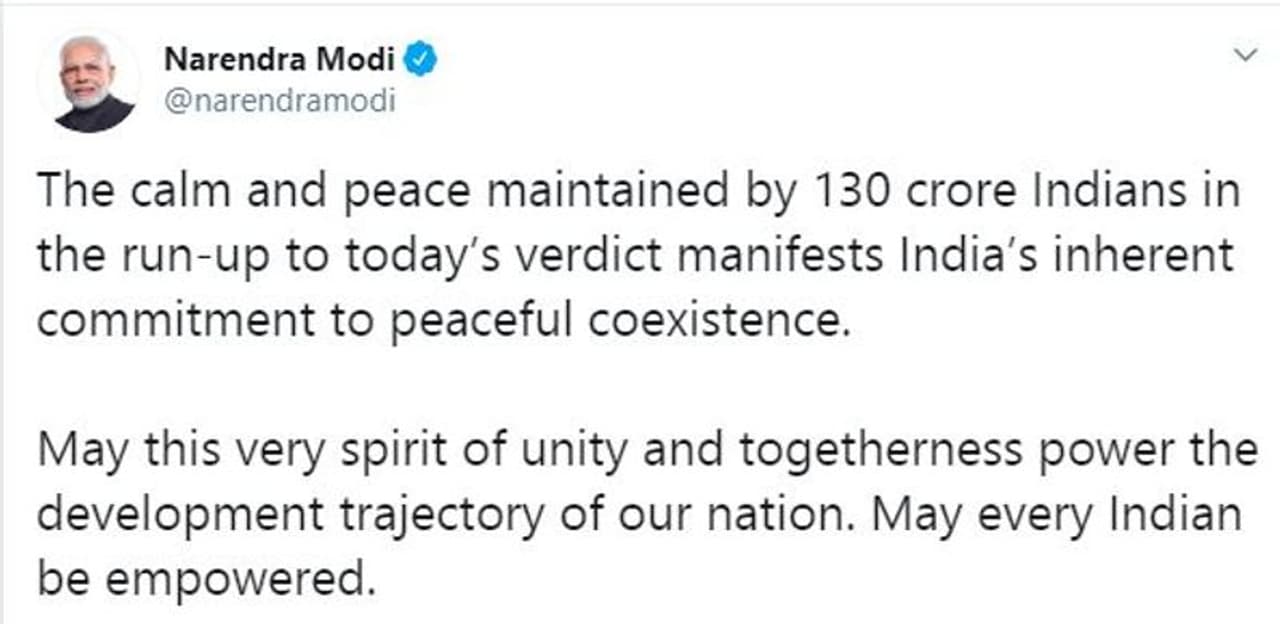Click the line "commitment to peaceful coexistence."
The image size is (1280, 624).
point(444,322)
